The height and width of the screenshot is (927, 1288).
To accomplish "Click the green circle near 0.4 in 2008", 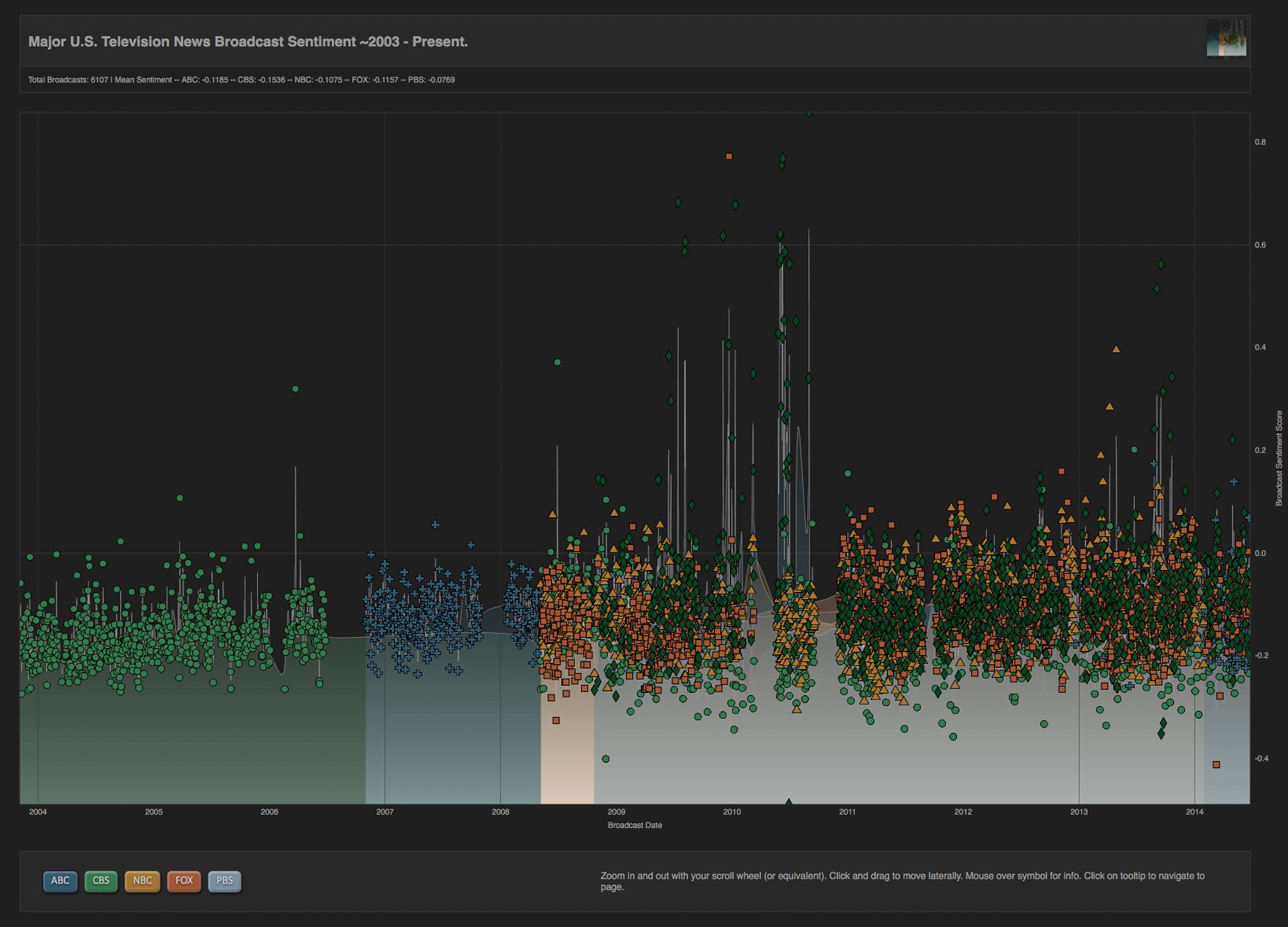I will [557, 362].
